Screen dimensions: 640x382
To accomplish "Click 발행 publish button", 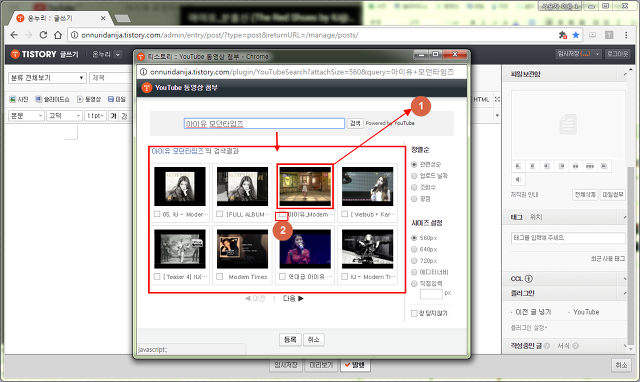I will coord(355,365).
